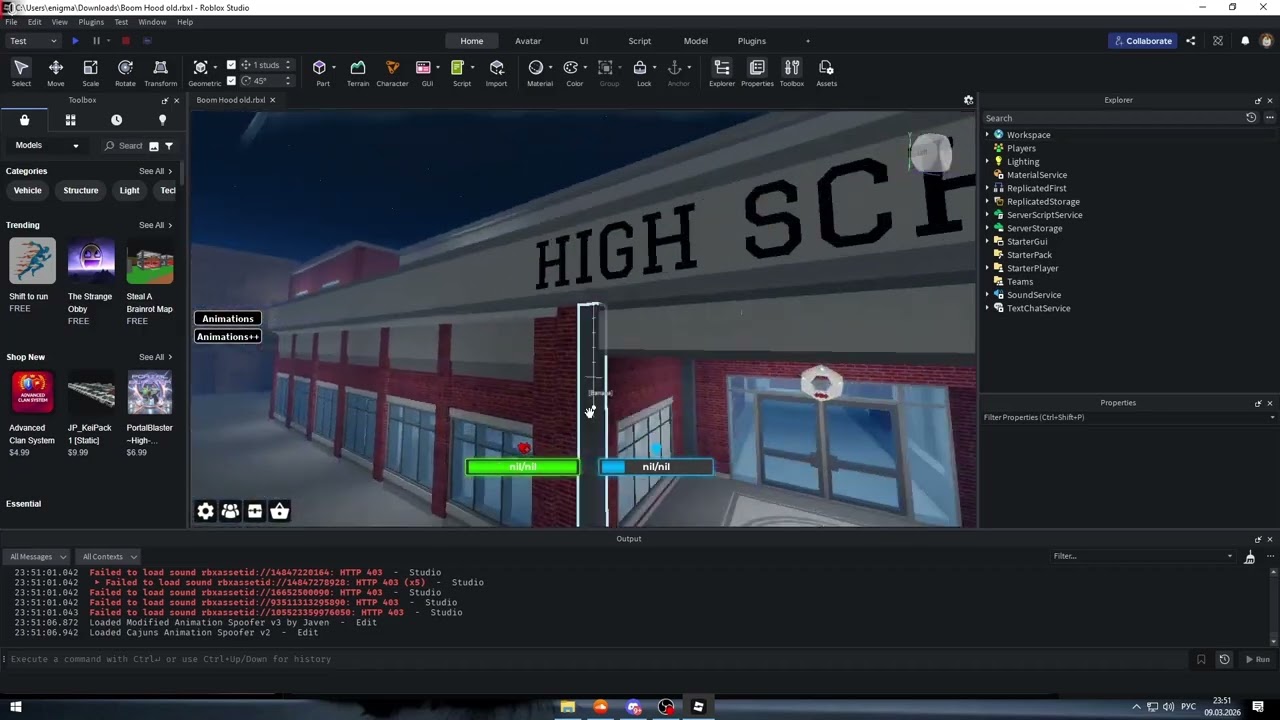This screenshot has height=720, width=1280.
Task: Insert a Part from the ribbon
Action: pyautogui.click(x=322, y=72)
